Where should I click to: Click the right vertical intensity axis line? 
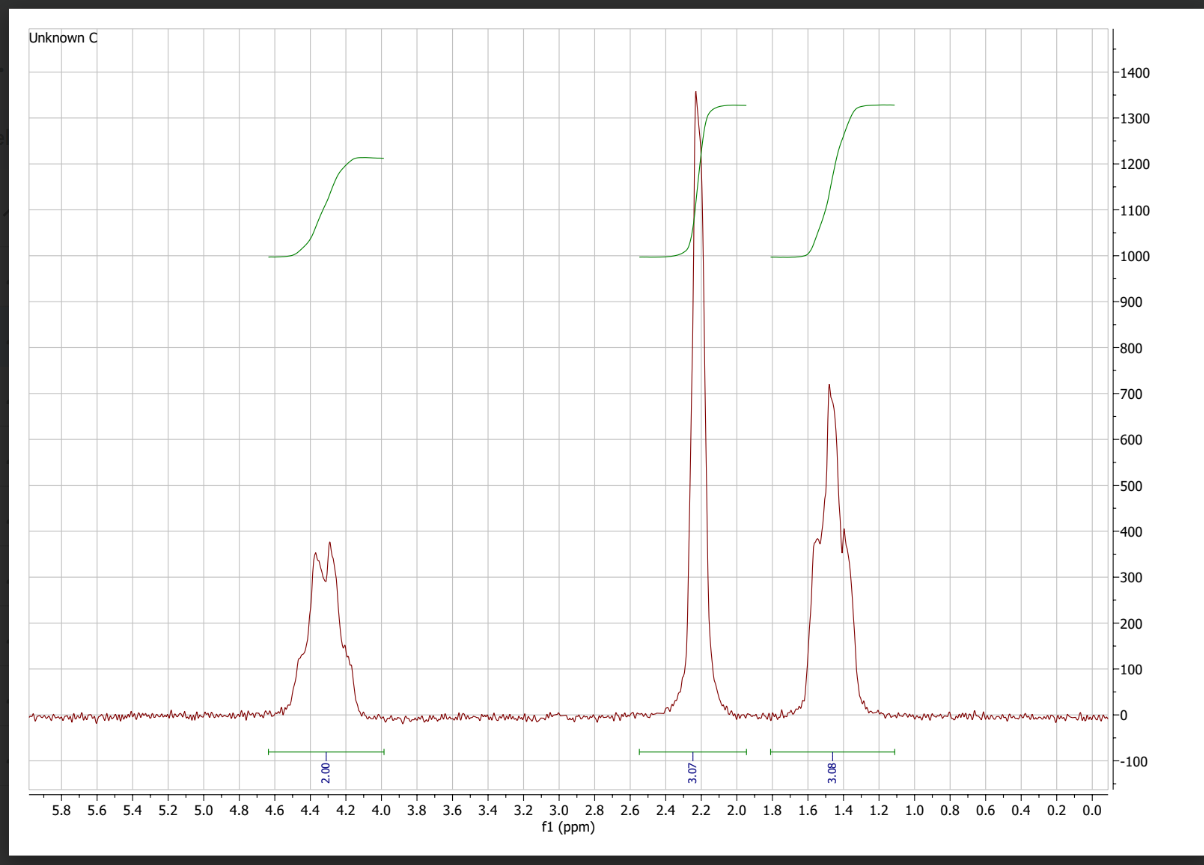pos(1113,400)
